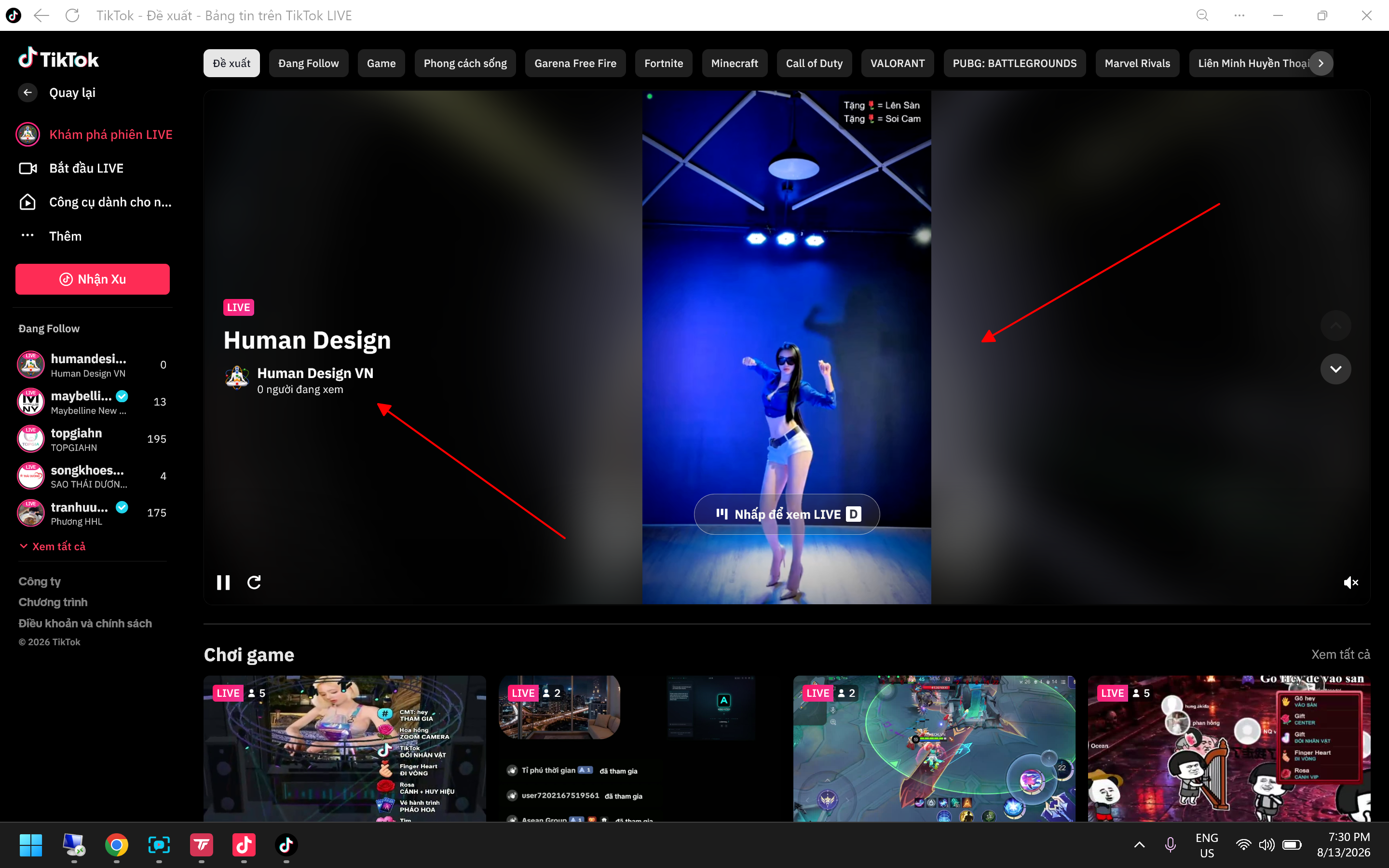Image resolution: width=1389 pixels, height=868 pixels.
Task: Click the Human Design LIVE title
Action: 307,340
